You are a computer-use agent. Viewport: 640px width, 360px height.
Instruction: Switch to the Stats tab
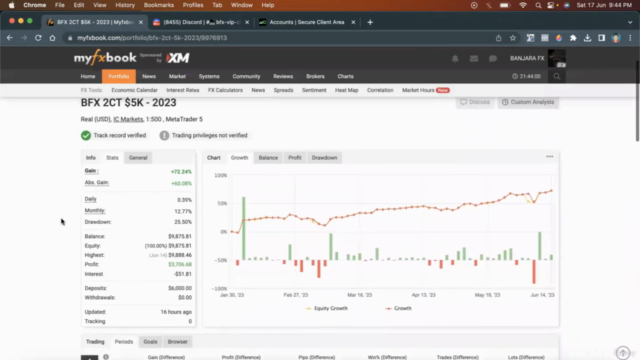(x=112, y=158)
